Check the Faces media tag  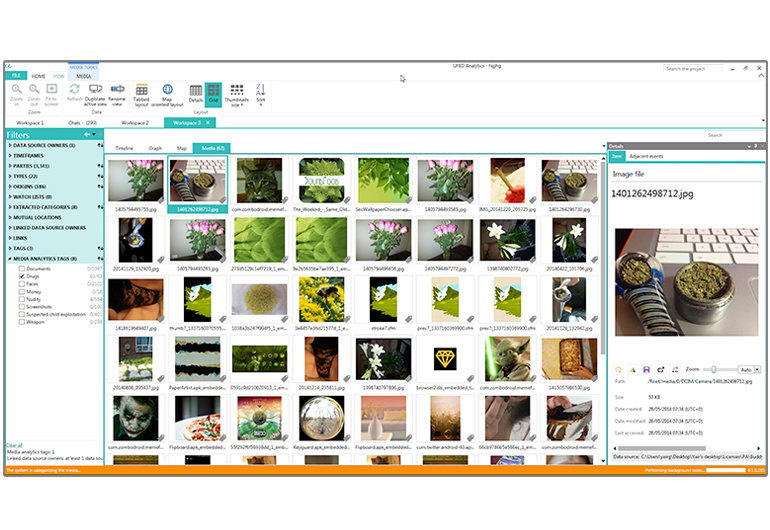pos(22,284)
